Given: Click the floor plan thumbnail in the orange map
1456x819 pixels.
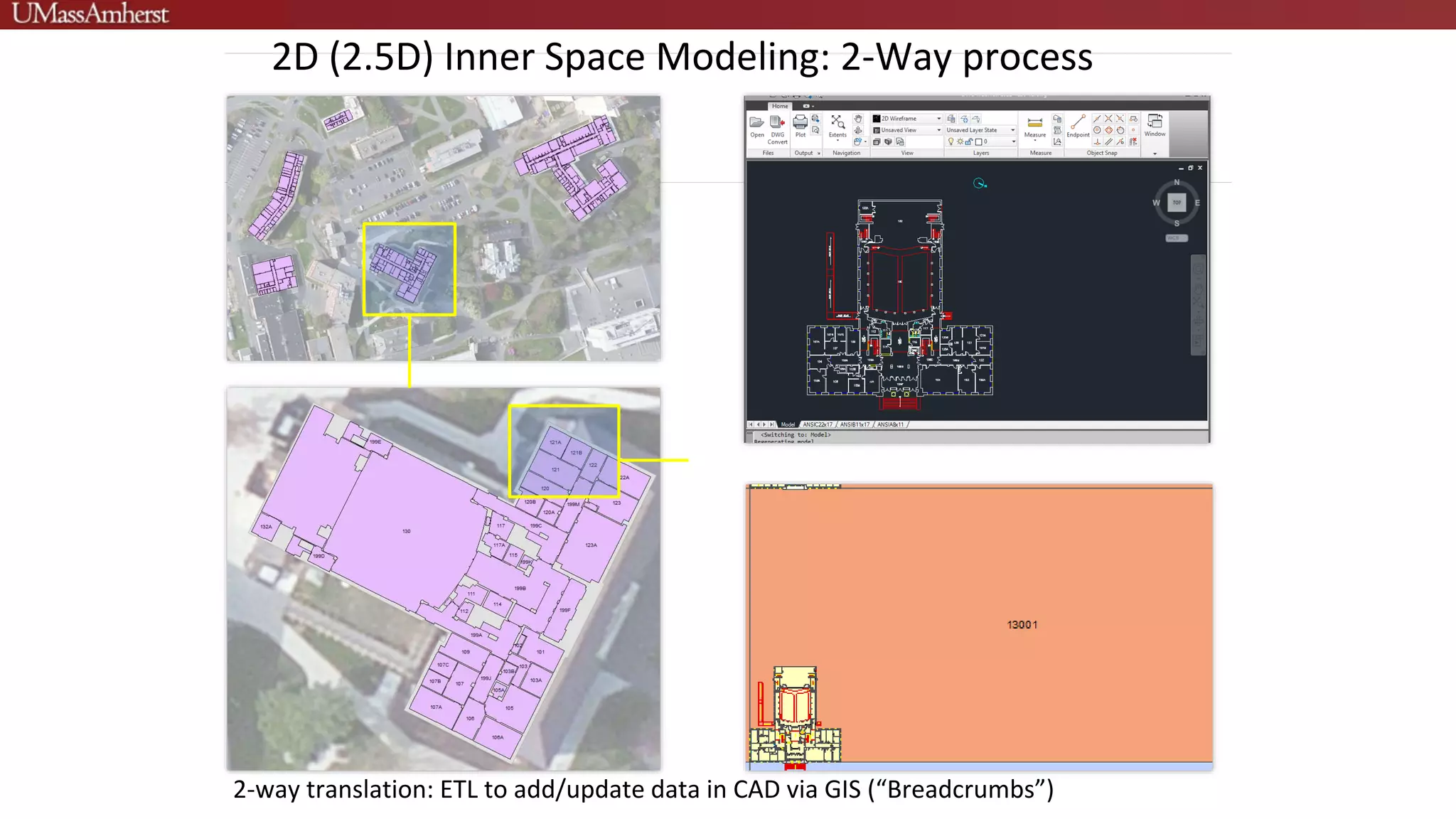Looking at the screenshot, I should (796, 717).
